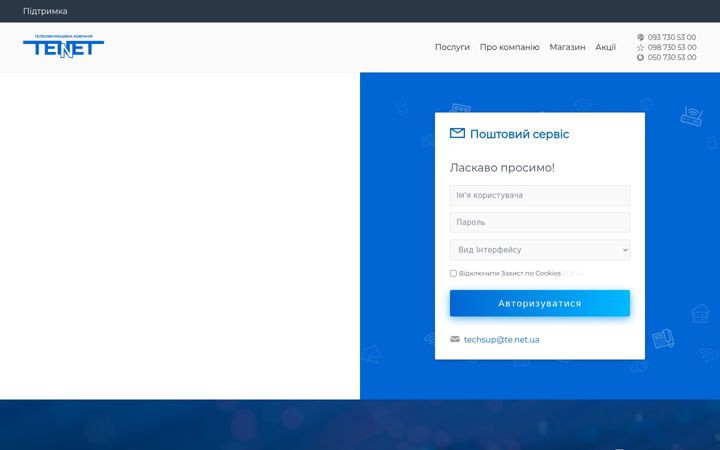Call the phone number 093 730 53 00
Screen dimensions: 720x450
[x=672, y=37]
